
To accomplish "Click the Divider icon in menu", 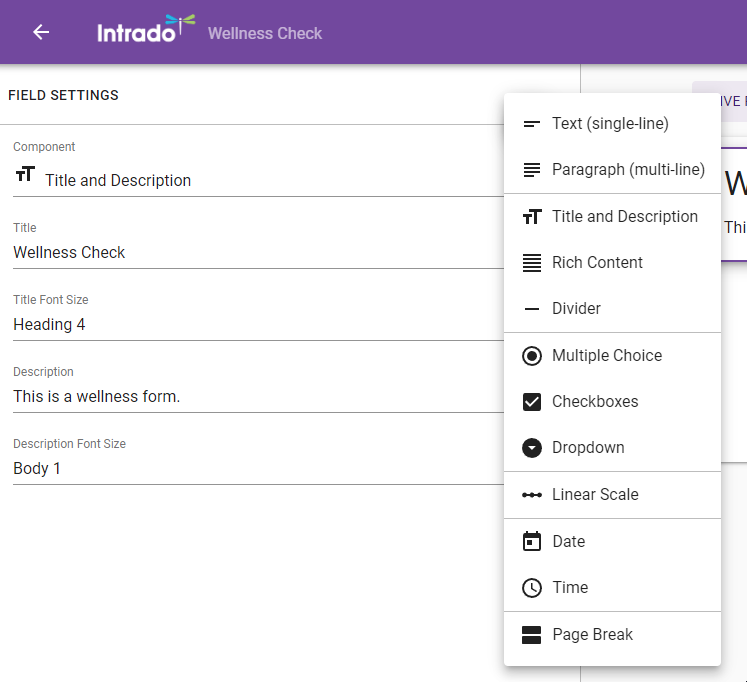I will point(532,309).
